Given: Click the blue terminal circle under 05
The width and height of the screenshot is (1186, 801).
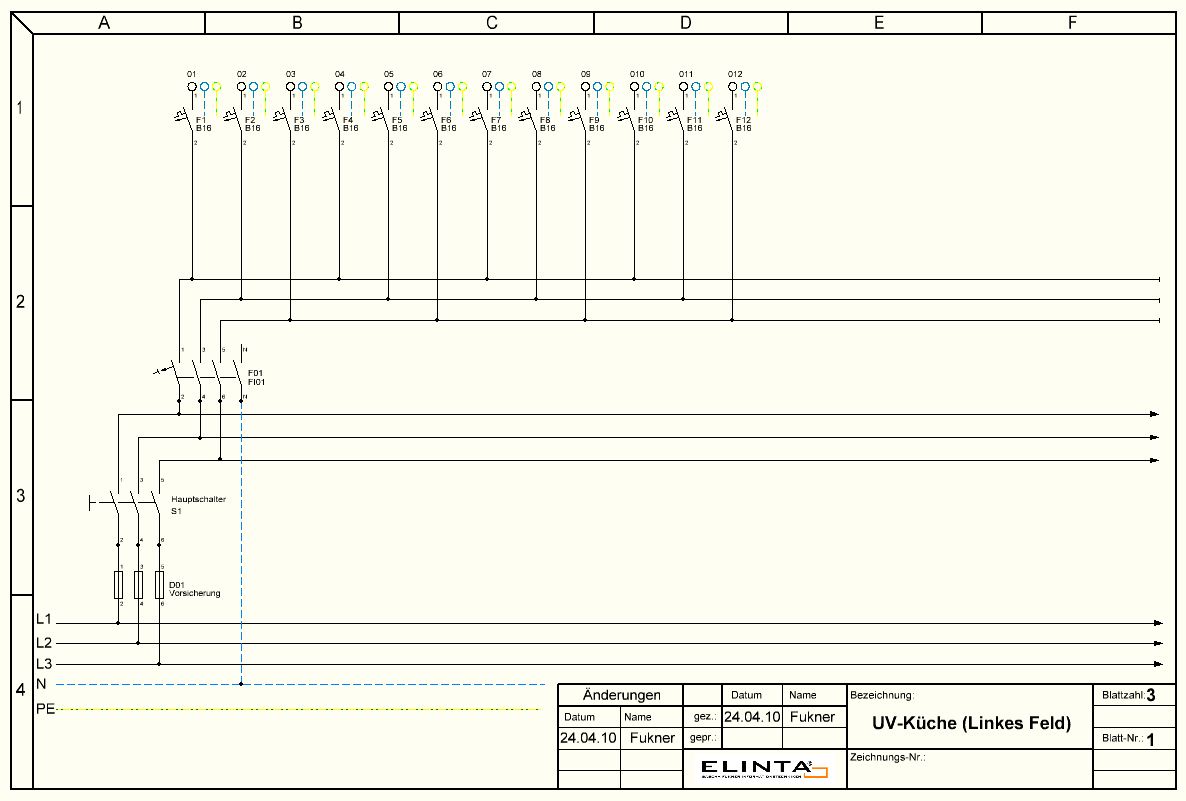Looking at the screenshot, I should pyautogui.click(x=400, y=87).
